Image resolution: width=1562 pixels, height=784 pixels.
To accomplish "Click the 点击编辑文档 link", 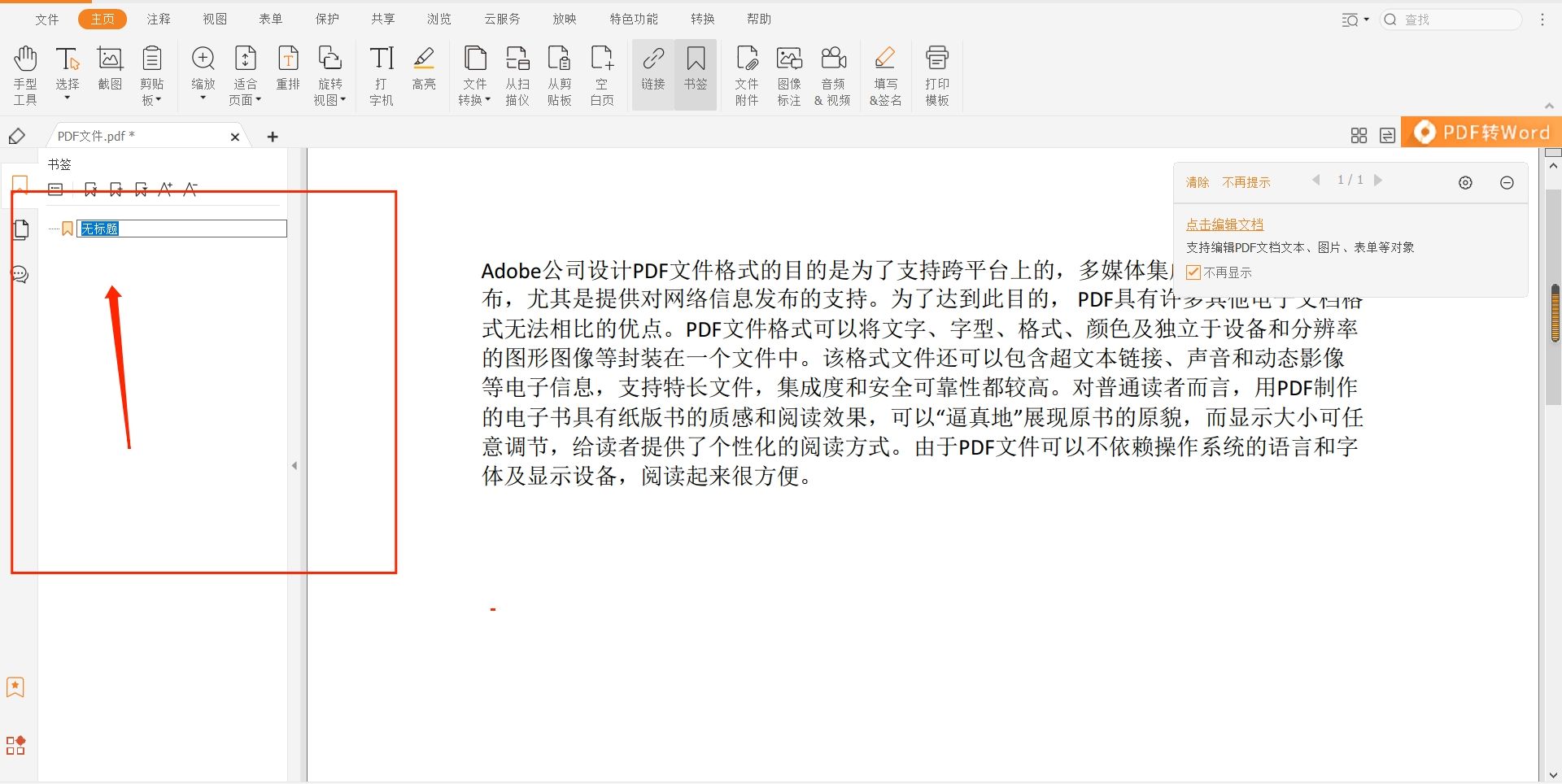I will tap(1224, 224).
